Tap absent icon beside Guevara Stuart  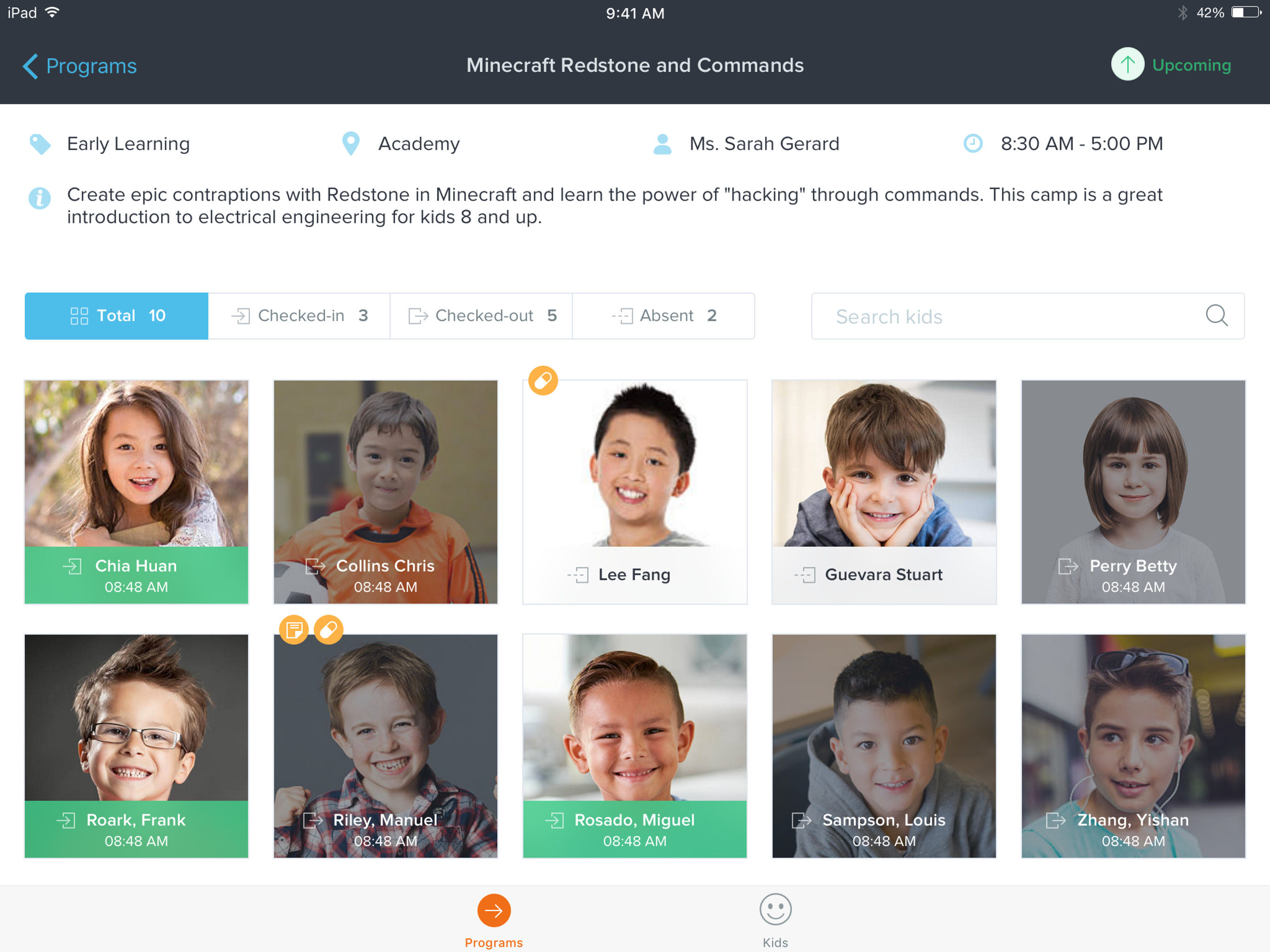pyautogui.click(x=805, y=575)
